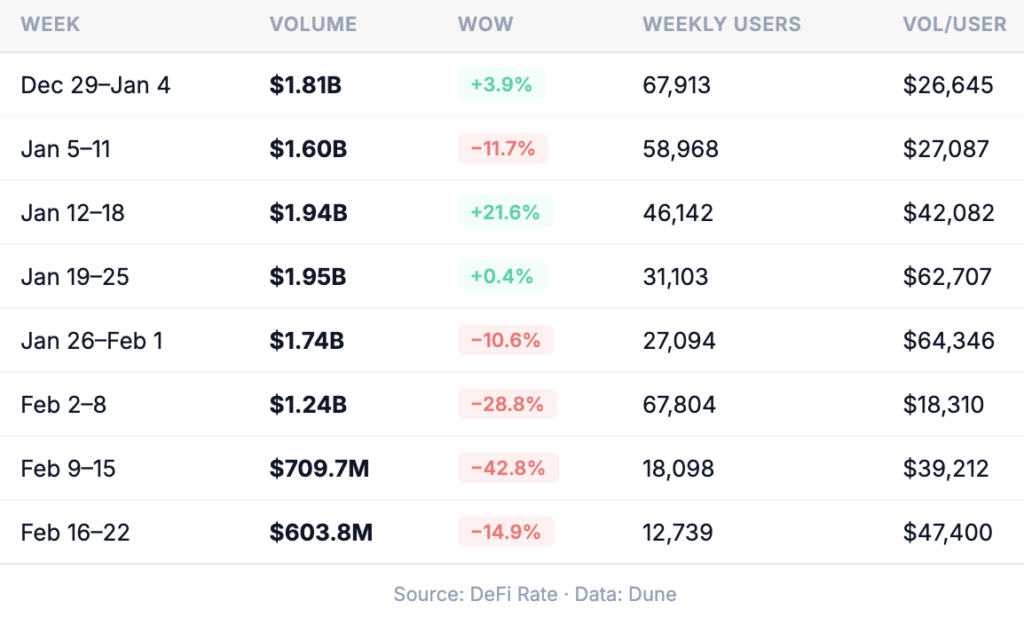Screen dimensions: 1024x625
Task: Select the +21.6% WoW badge
Action: (x=505, y=213)
